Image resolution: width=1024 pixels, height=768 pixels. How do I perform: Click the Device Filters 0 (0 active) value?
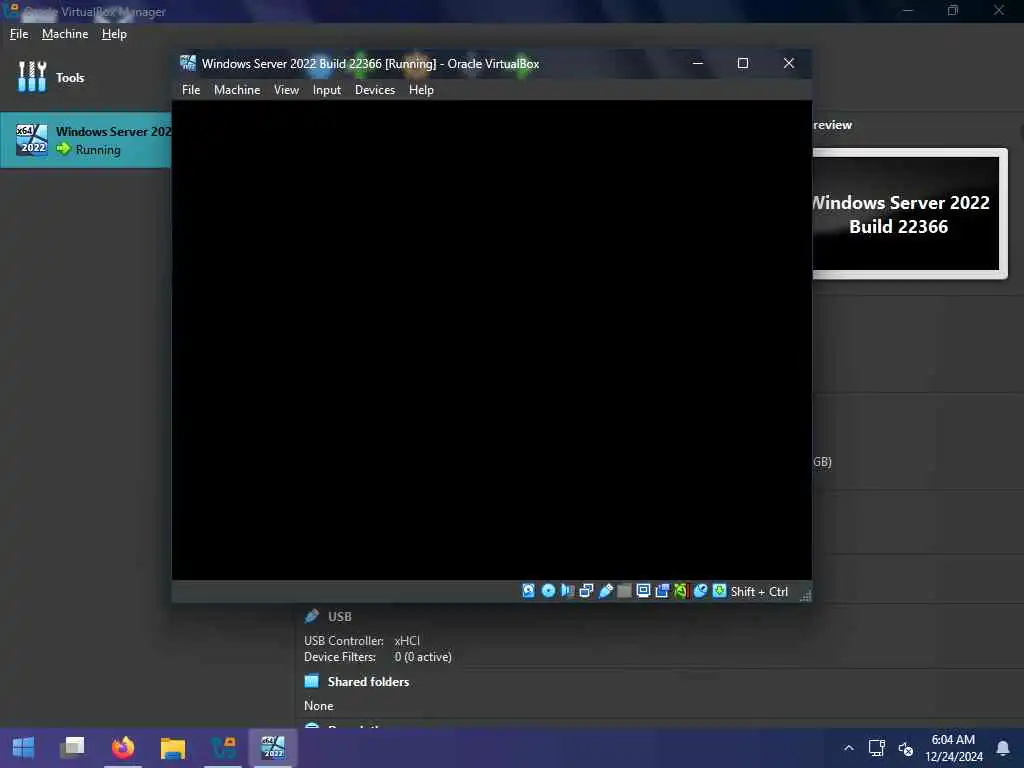coord(423,657)
